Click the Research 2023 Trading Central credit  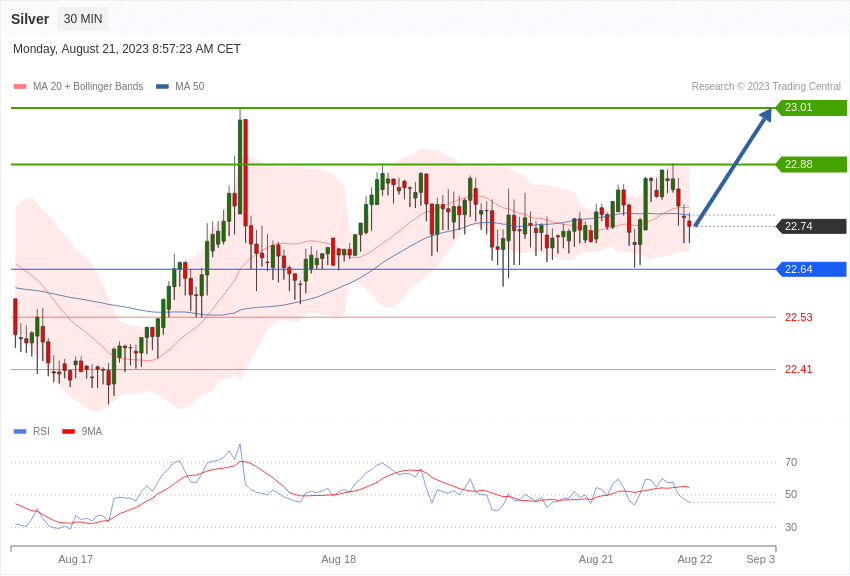(766, 86)
